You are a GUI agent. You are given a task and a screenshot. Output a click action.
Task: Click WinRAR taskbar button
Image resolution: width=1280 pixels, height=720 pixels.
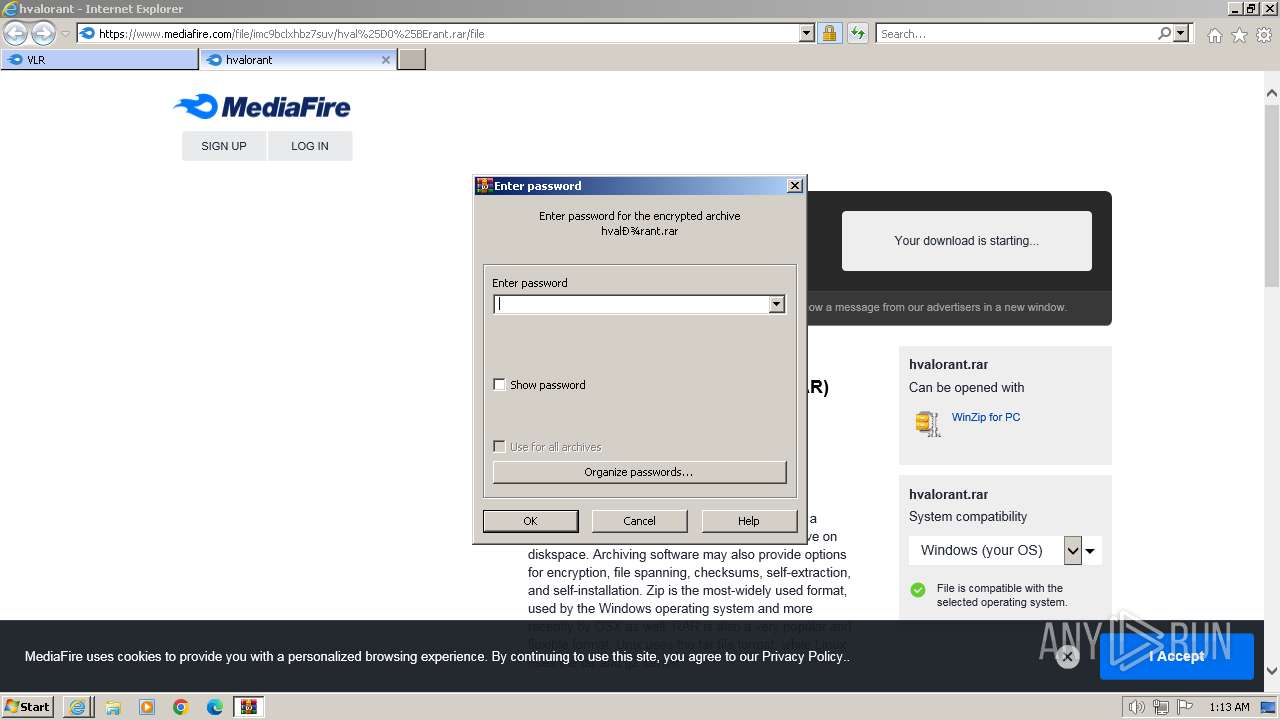249,707
